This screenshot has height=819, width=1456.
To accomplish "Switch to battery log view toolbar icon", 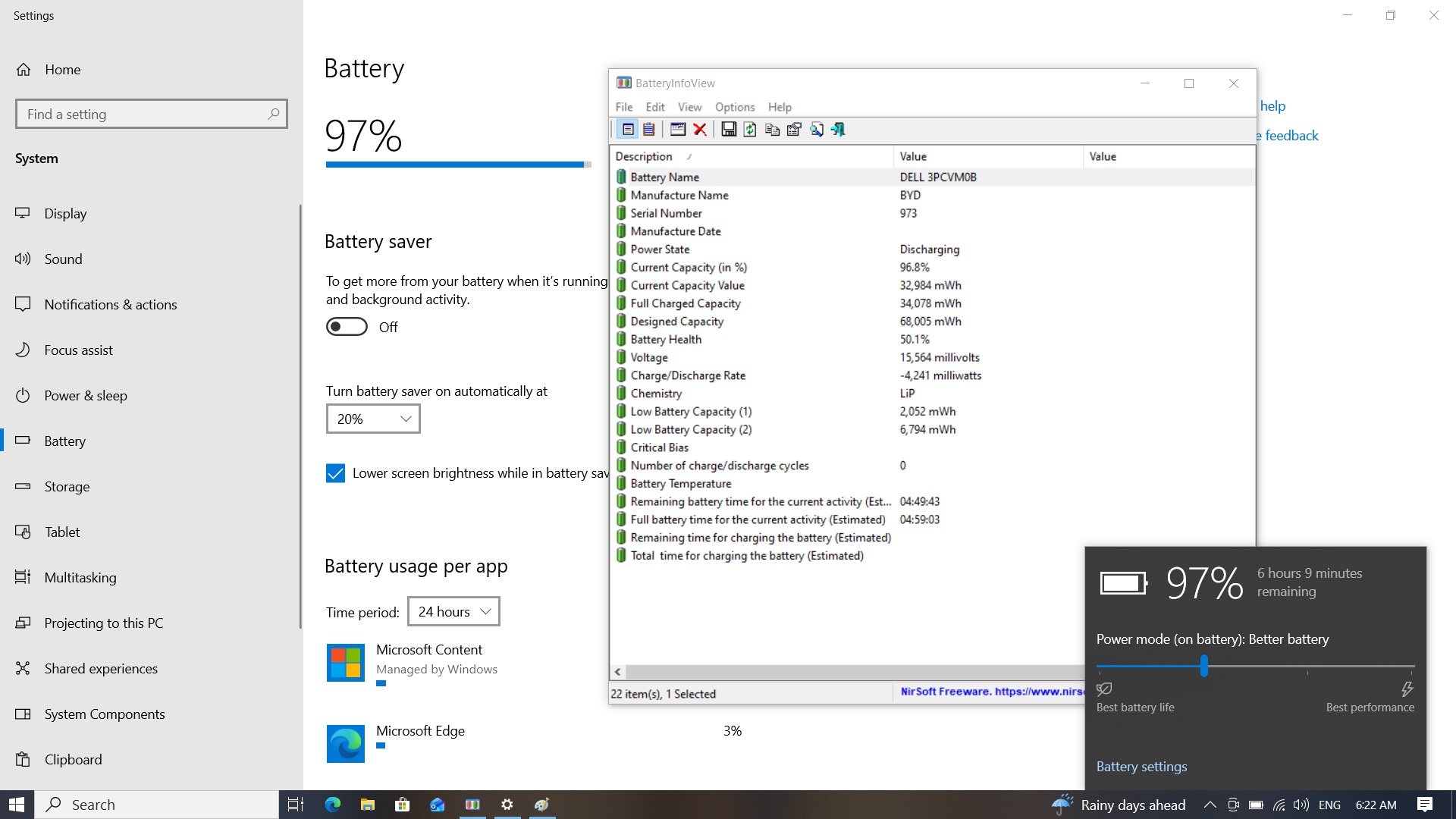I will tap(649, 129).
